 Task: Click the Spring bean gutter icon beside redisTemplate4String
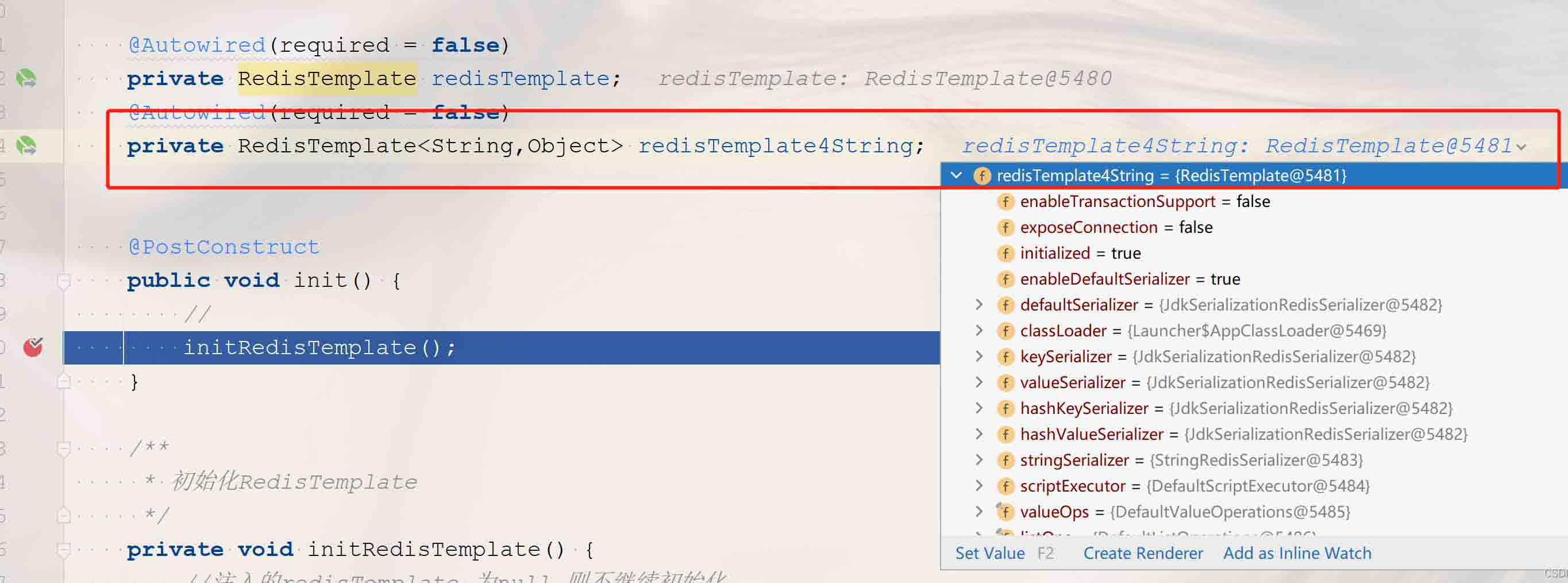coord(26,145)
